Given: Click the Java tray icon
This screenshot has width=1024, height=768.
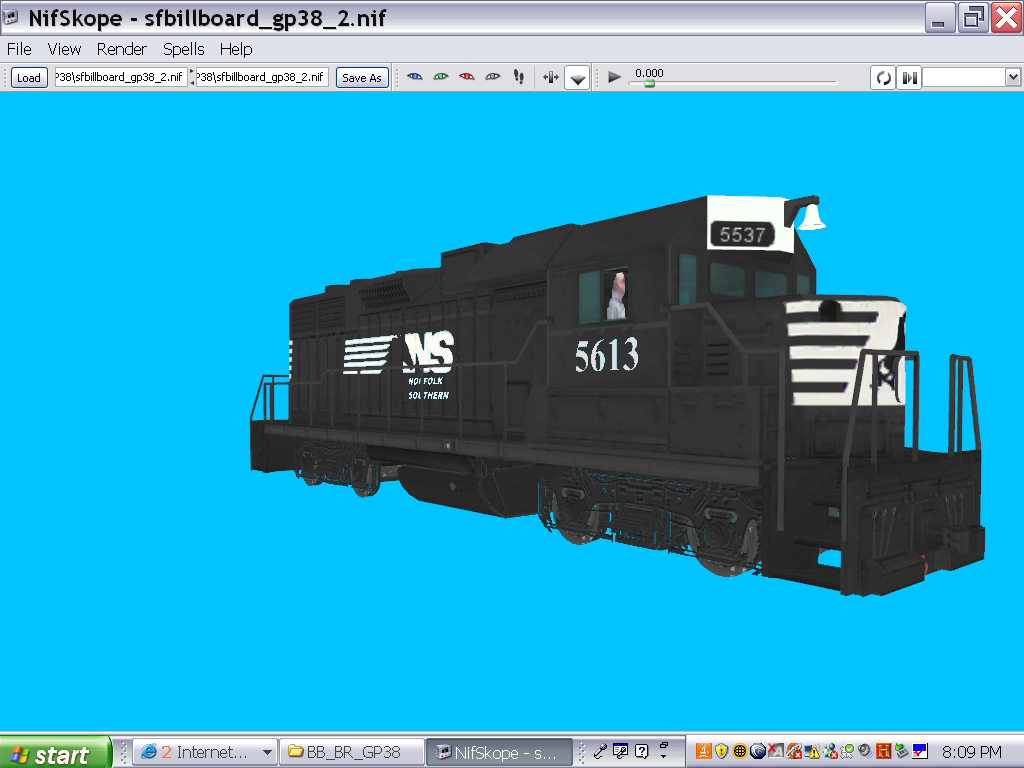Looking at the screenshot, I should [x=703, y=752].
